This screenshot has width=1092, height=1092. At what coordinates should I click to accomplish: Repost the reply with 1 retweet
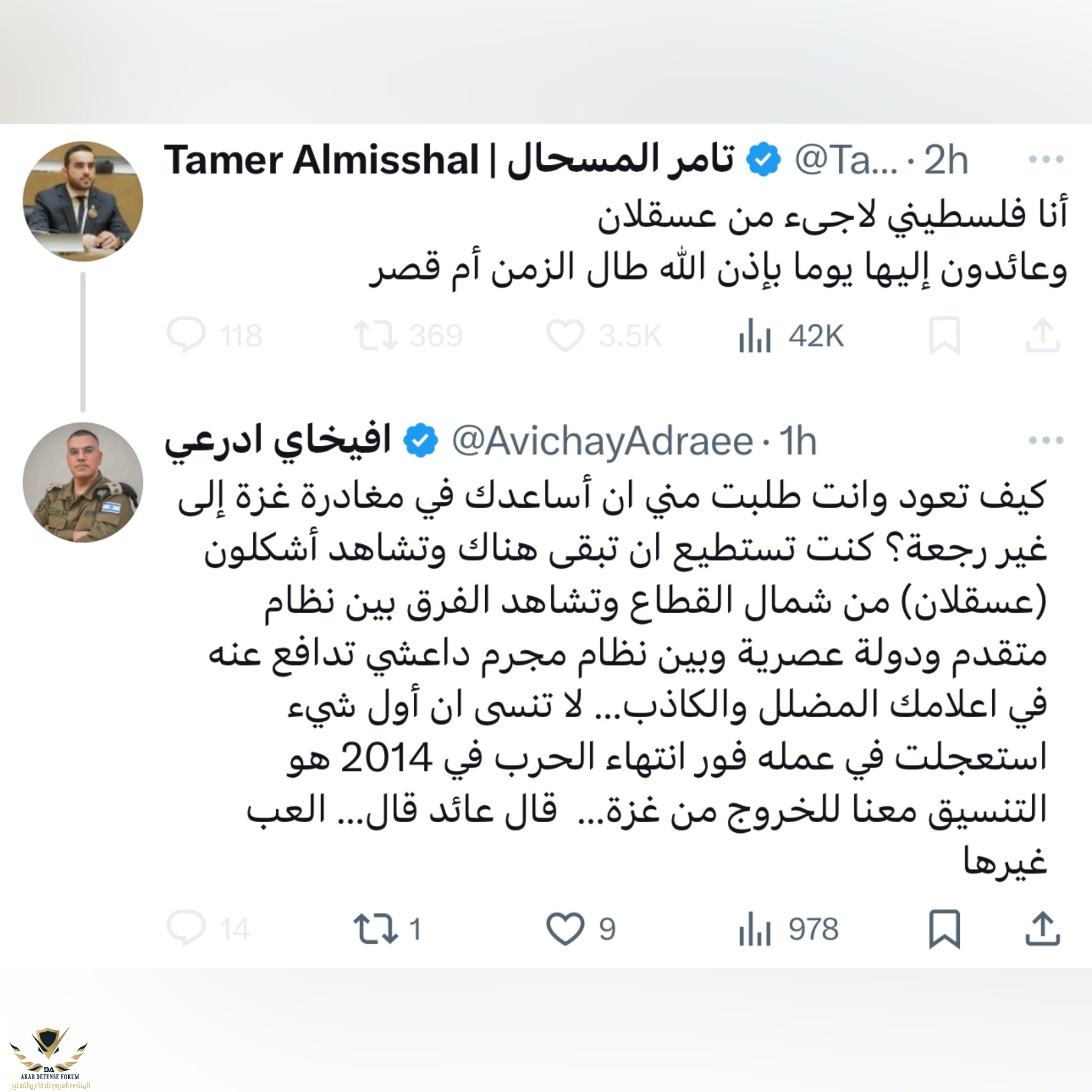pos(375,929)
